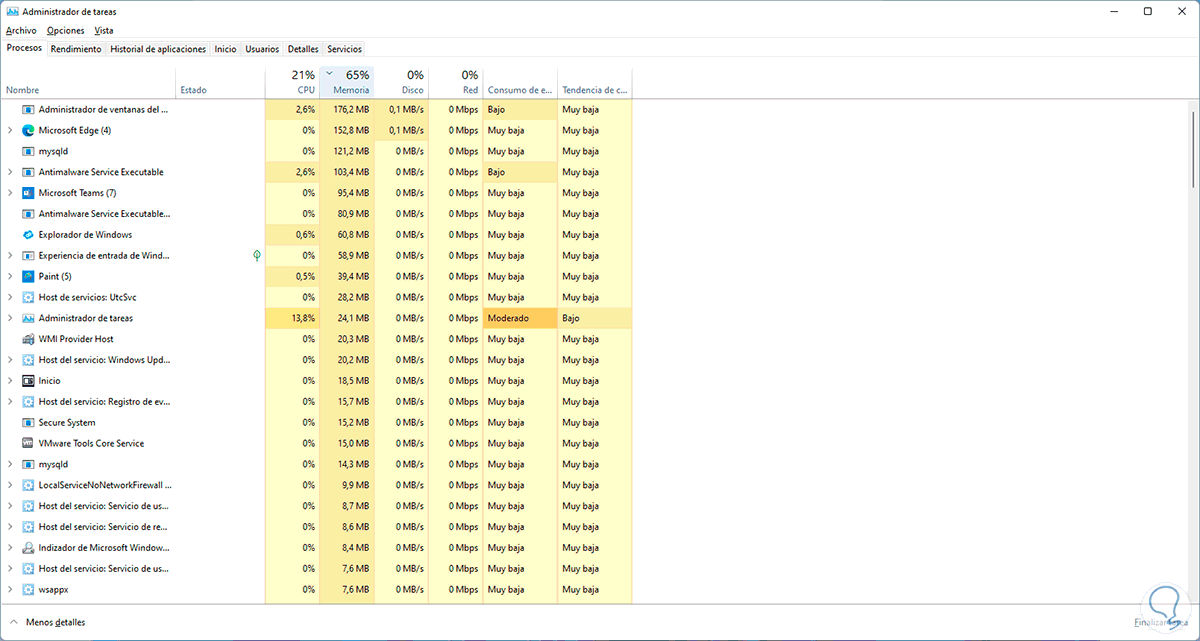The image size is (1200, 641).
Task: Click the Inicio process row icon
Action: point(28,381)
